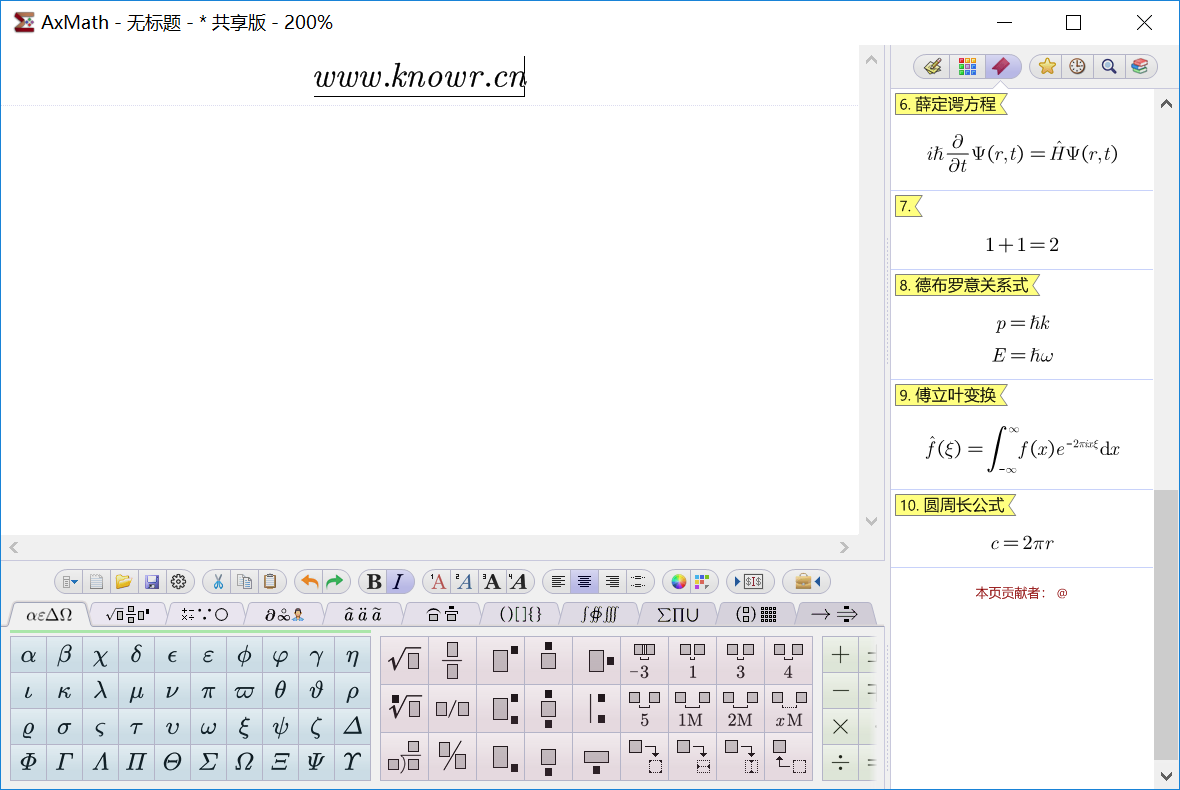
Task: Insert the plus operator
Action: 841,655
